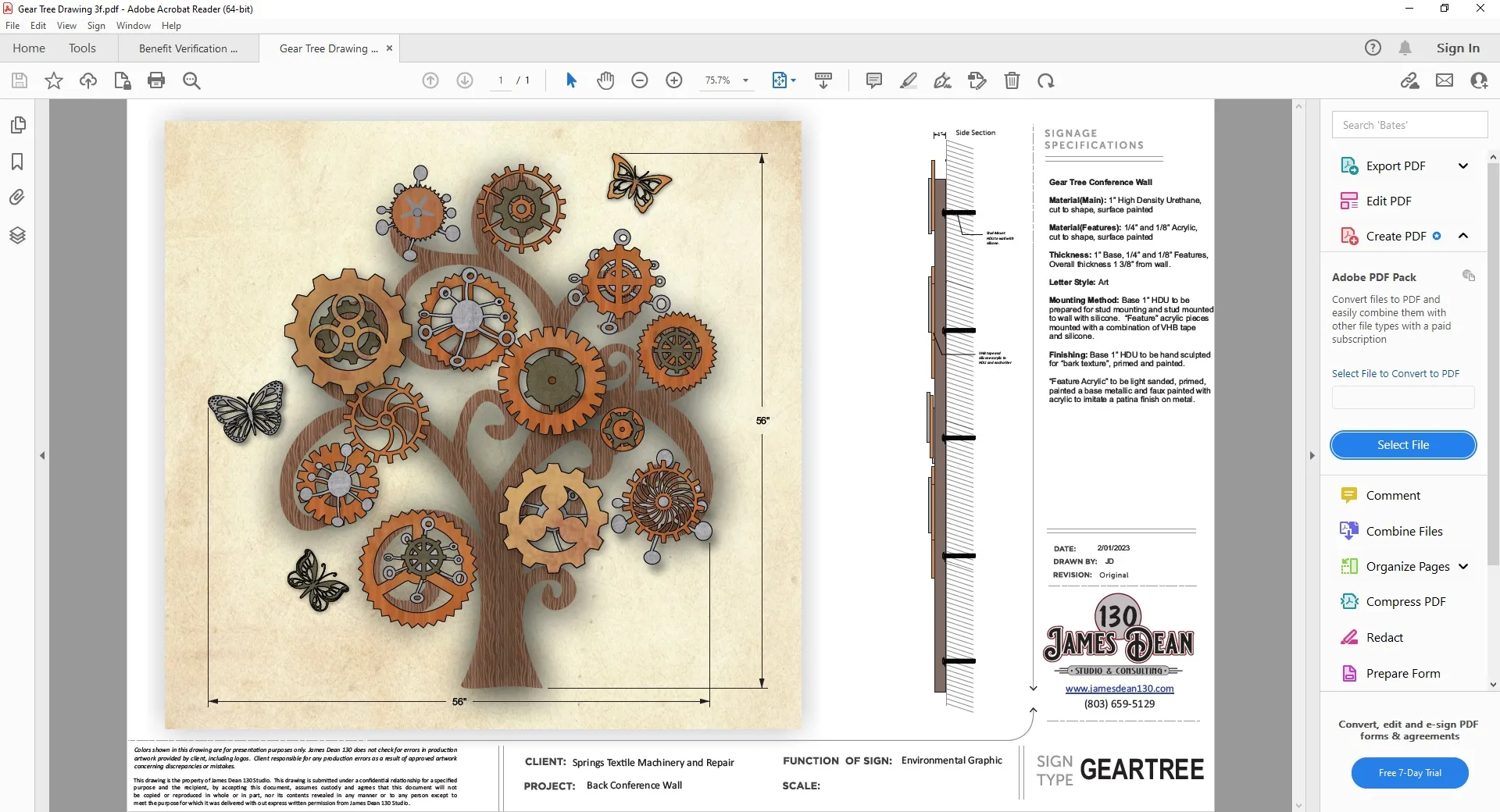Open the Window menu
Screen dimensions: 1500x812
(x=133, y=26)
